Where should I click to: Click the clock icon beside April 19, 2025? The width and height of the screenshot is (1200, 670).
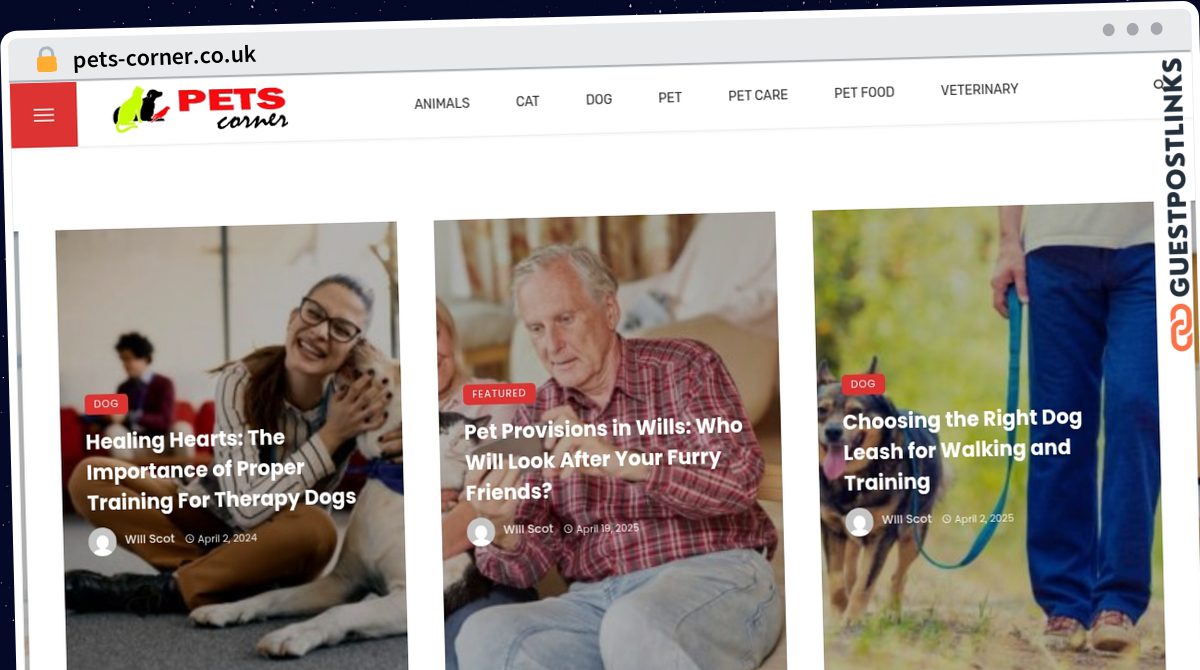568,529
